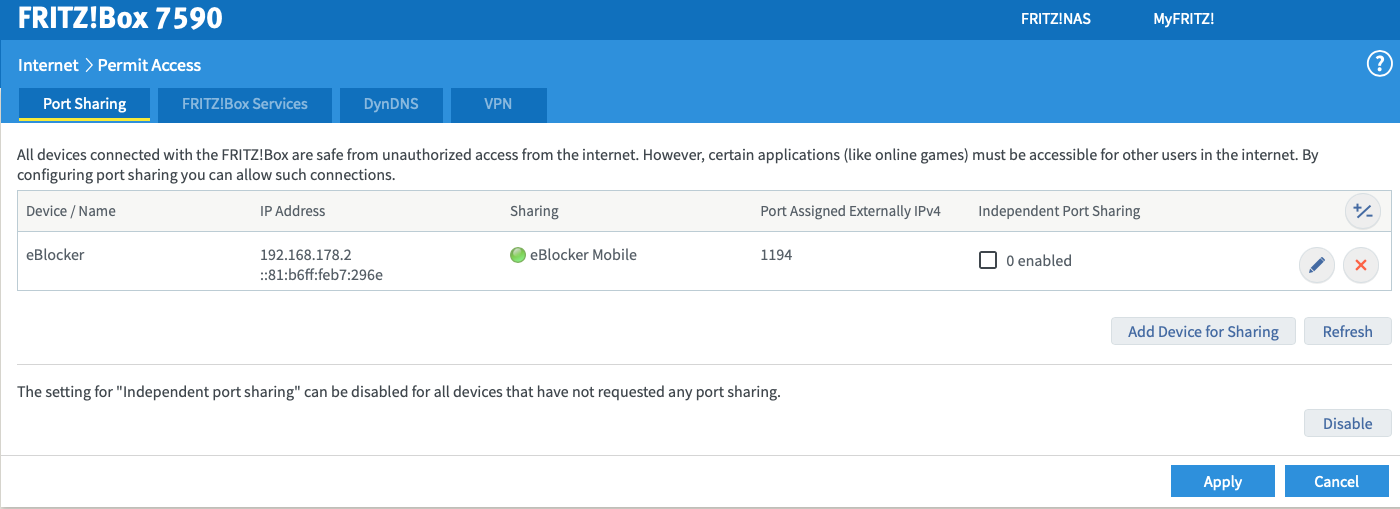This screenshot has height=509, width=1400.
Task: Toggle independent port sharing checkbox for eBlocker
Action: coord(988,260)
